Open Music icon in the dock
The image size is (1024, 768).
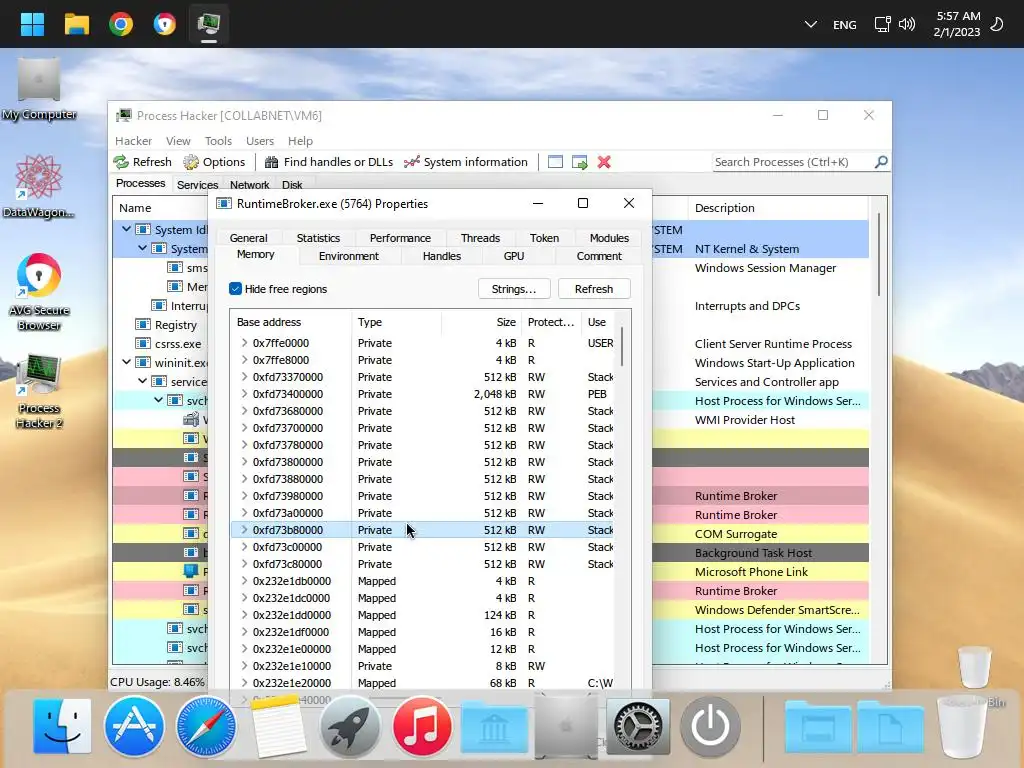tap(422, 726)
